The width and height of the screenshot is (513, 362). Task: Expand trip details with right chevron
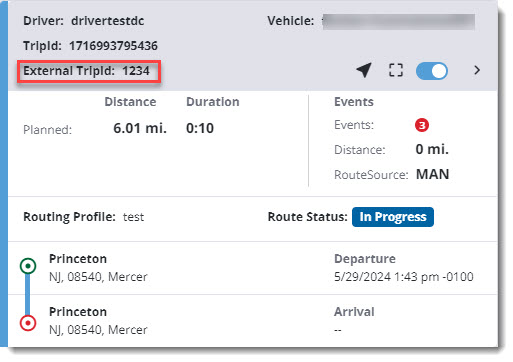coord(477,70)
